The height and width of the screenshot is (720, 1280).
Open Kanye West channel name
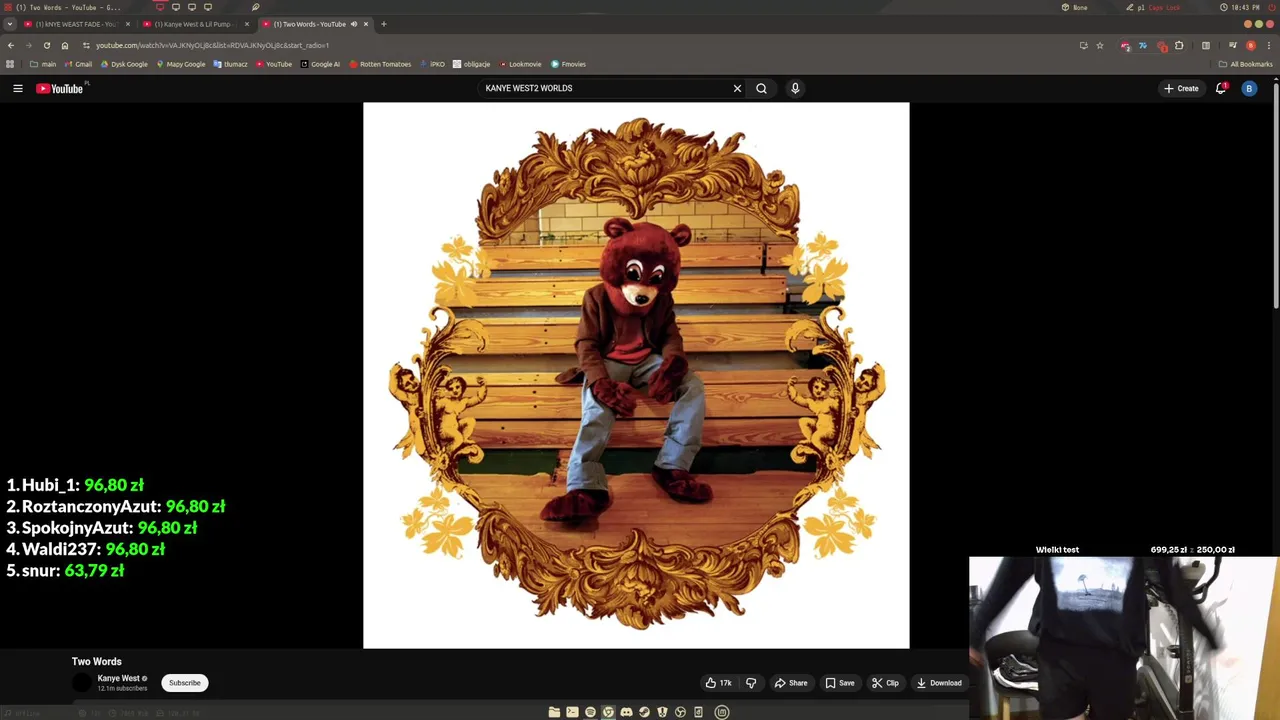pyautogui.click(x=118, y=678)
